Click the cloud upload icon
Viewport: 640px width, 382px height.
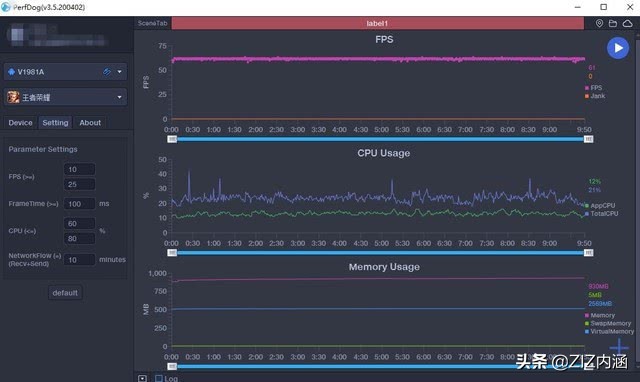627,24
